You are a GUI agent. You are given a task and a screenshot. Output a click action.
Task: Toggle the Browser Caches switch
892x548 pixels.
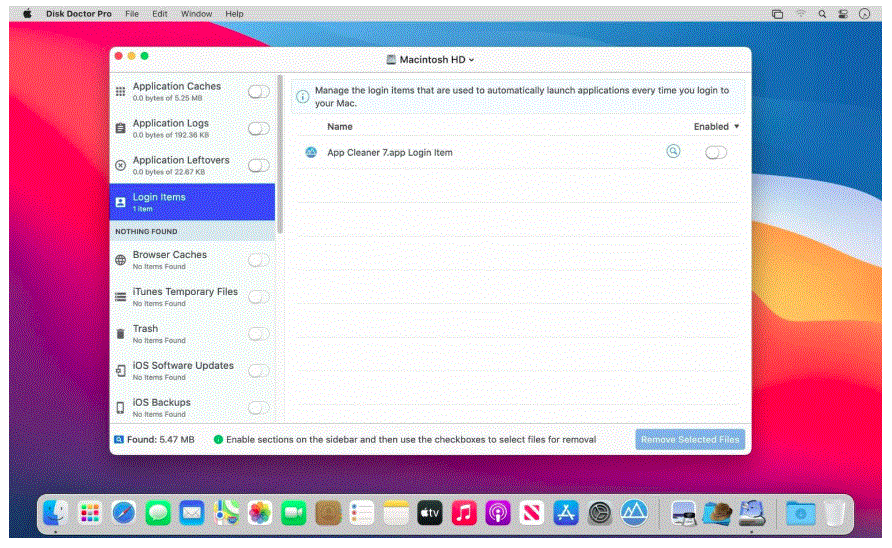point(259,260)
